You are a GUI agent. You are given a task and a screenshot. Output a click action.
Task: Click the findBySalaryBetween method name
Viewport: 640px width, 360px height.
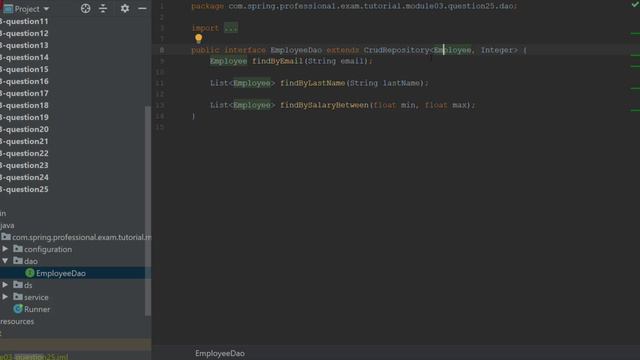coord(324,105)
